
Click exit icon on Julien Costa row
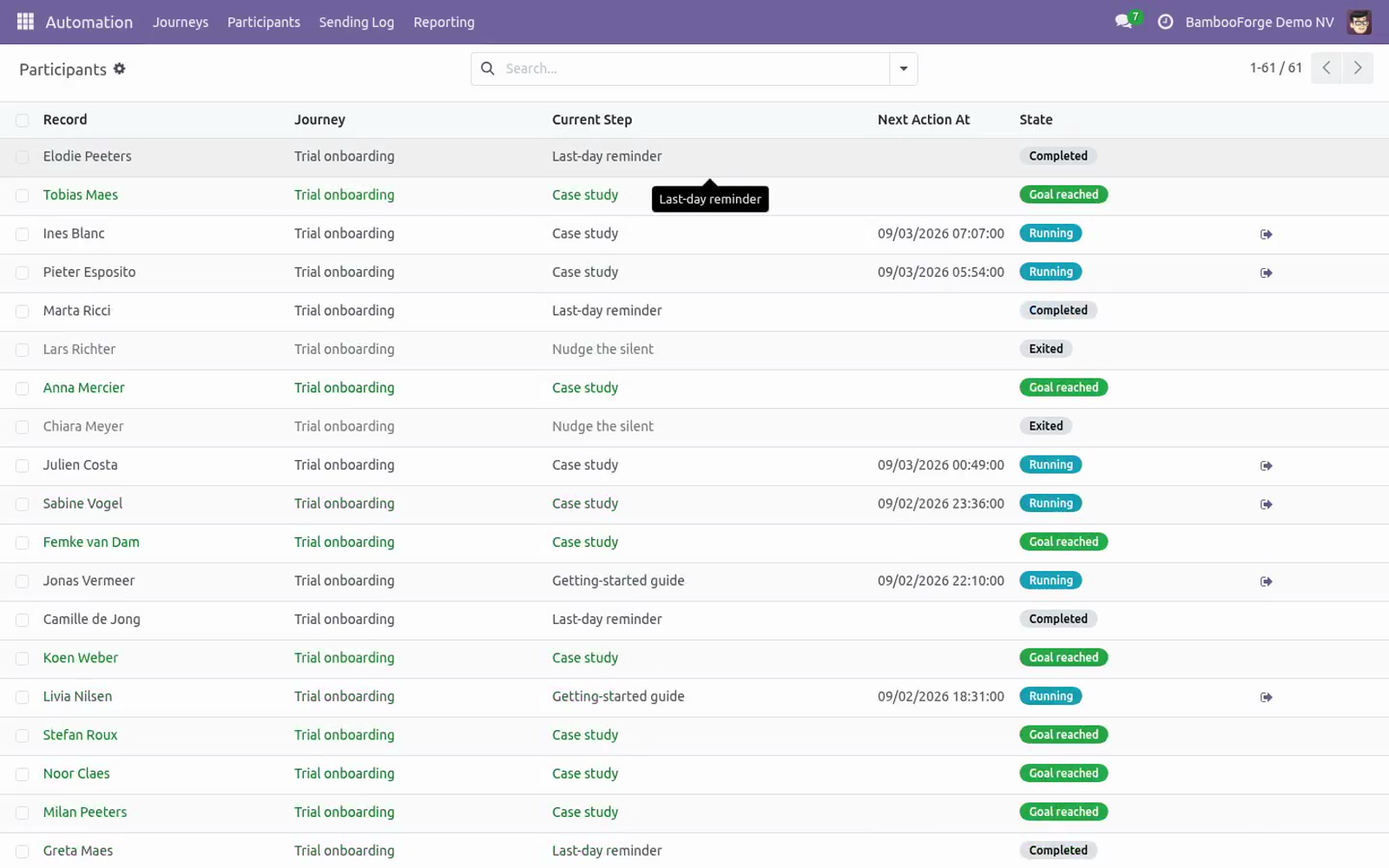coord(1267,466)
